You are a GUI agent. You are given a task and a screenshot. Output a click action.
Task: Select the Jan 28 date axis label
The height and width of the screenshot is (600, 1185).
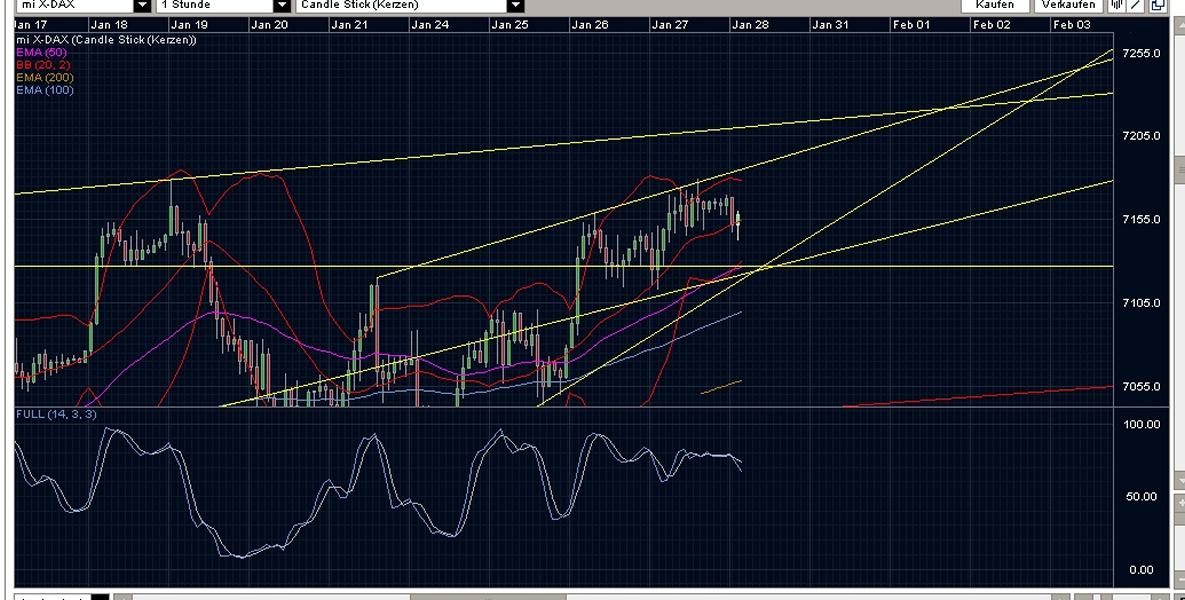751,25
